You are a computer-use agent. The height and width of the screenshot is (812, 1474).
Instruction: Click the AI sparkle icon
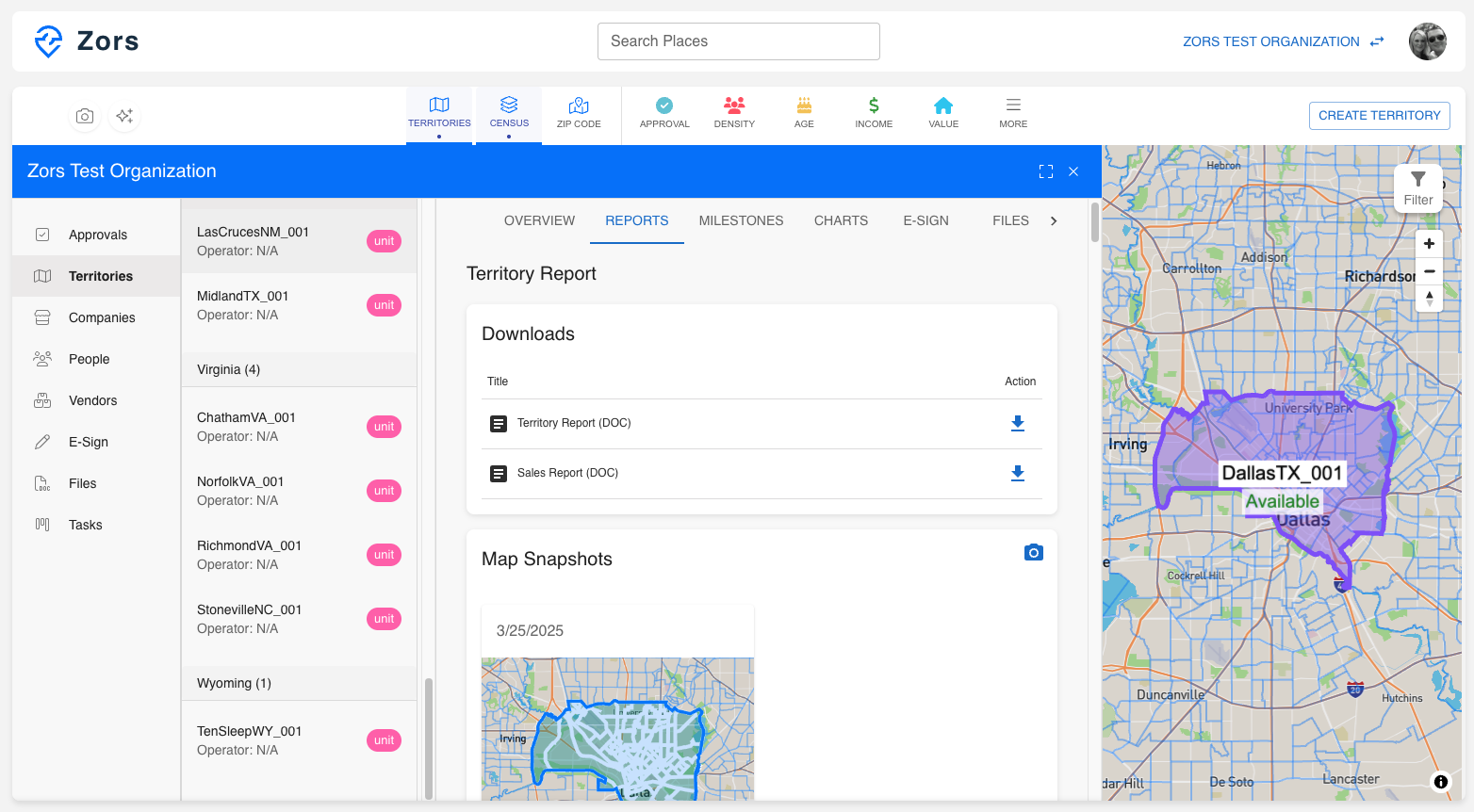(124, 116)
